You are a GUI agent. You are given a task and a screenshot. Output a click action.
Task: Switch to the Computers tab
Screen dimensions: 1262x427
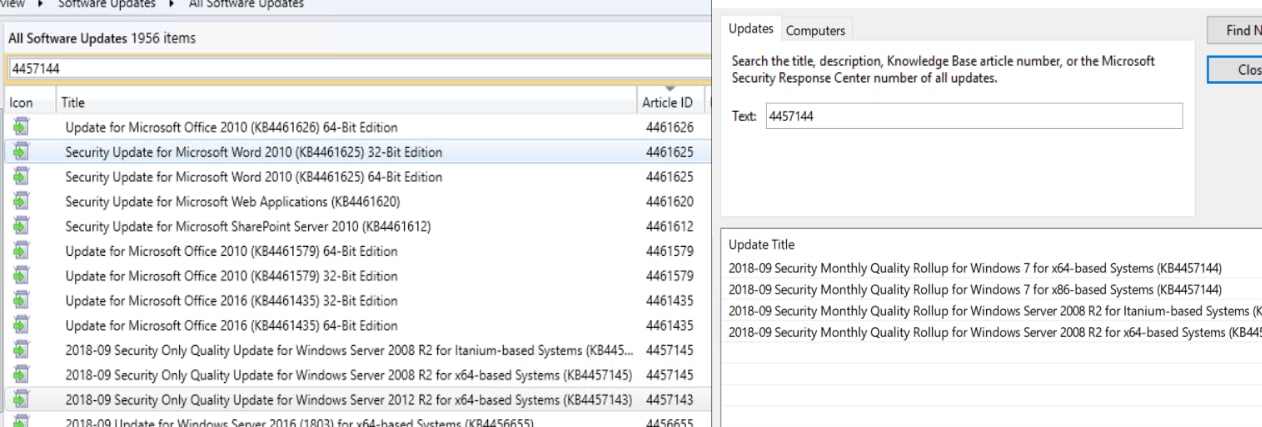pyautogui.click(x=816, y=30)
